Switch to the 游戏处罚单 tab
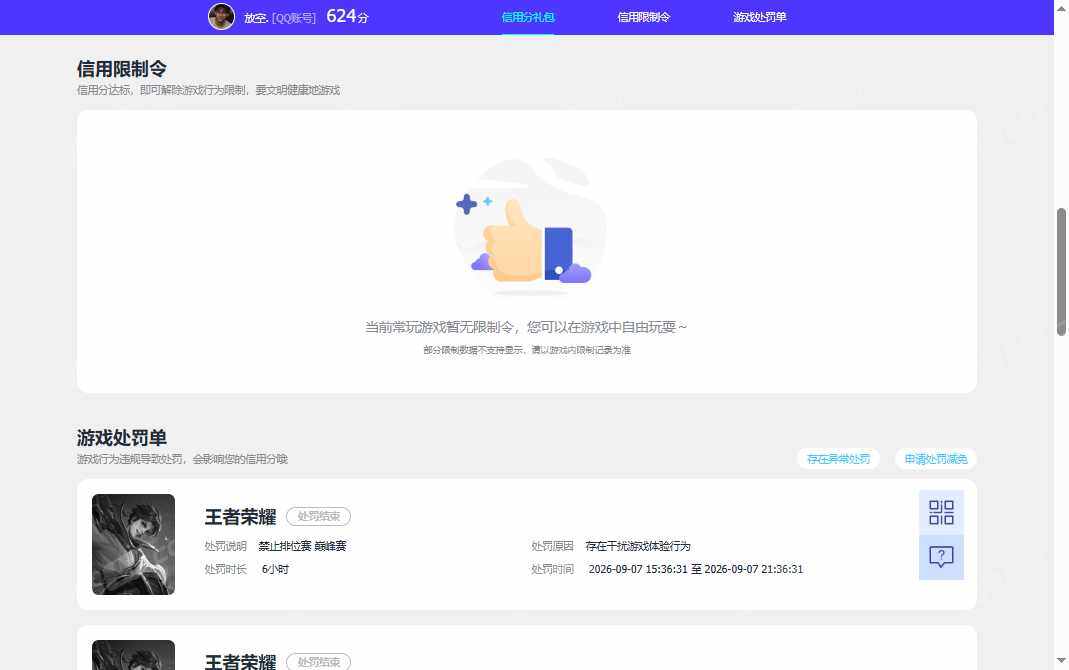The width and height of the screenshot is (1069, 670). (x=759, y=17)
